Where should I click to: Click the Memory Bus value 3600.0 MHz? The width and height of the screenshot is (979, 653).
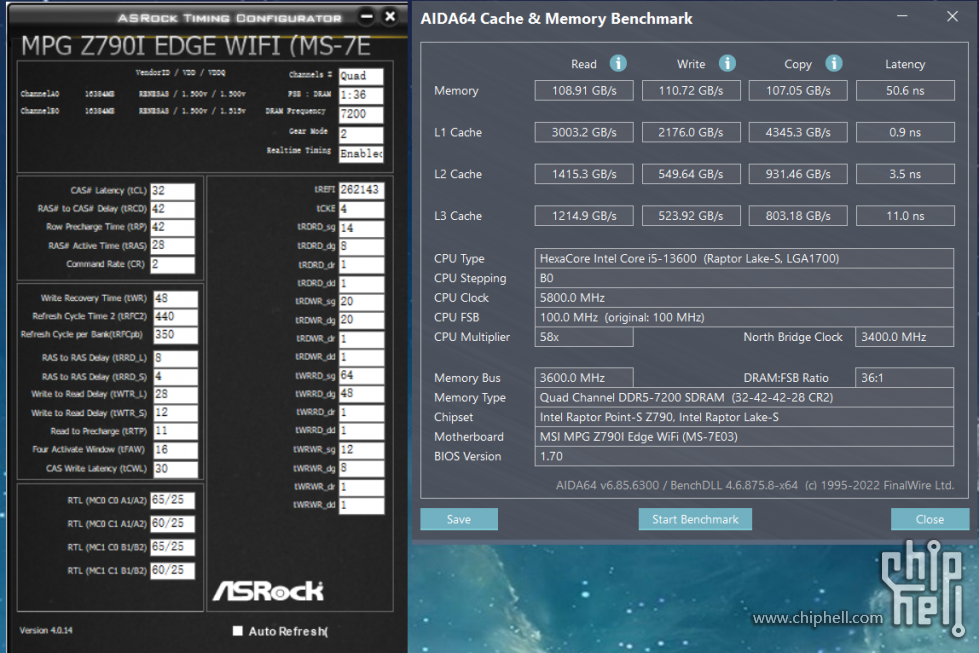(x=584, y=378)
